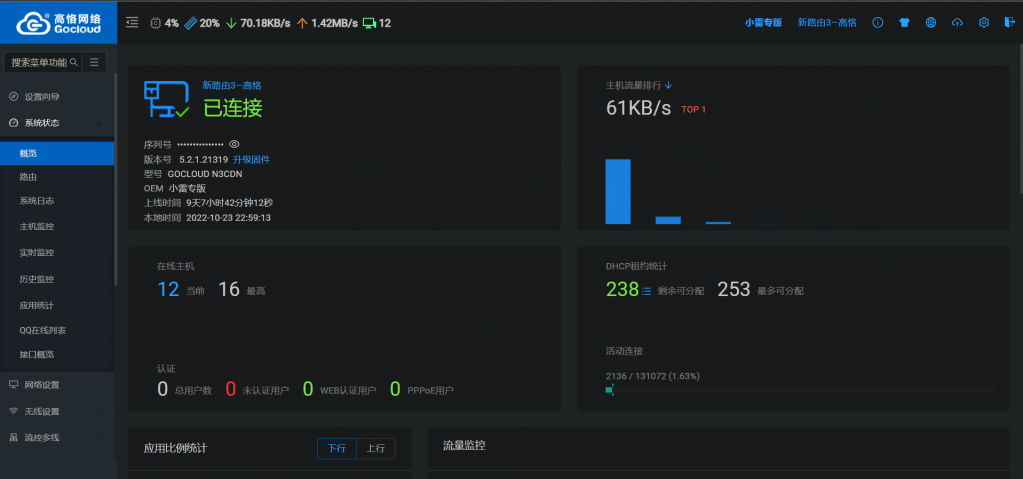The image size is (1023, 479).
Task: Expand the 网络设置 sidebar menu
Action: (57, 385)
